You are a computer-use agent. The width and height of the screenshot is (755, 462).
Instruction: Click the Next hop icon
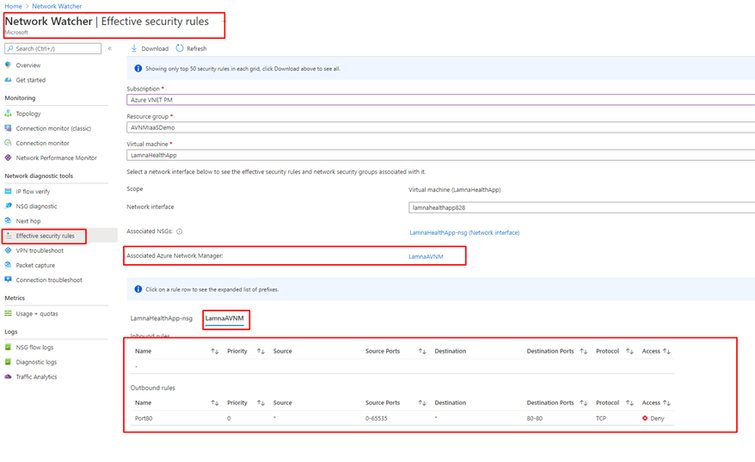point(8,221)
